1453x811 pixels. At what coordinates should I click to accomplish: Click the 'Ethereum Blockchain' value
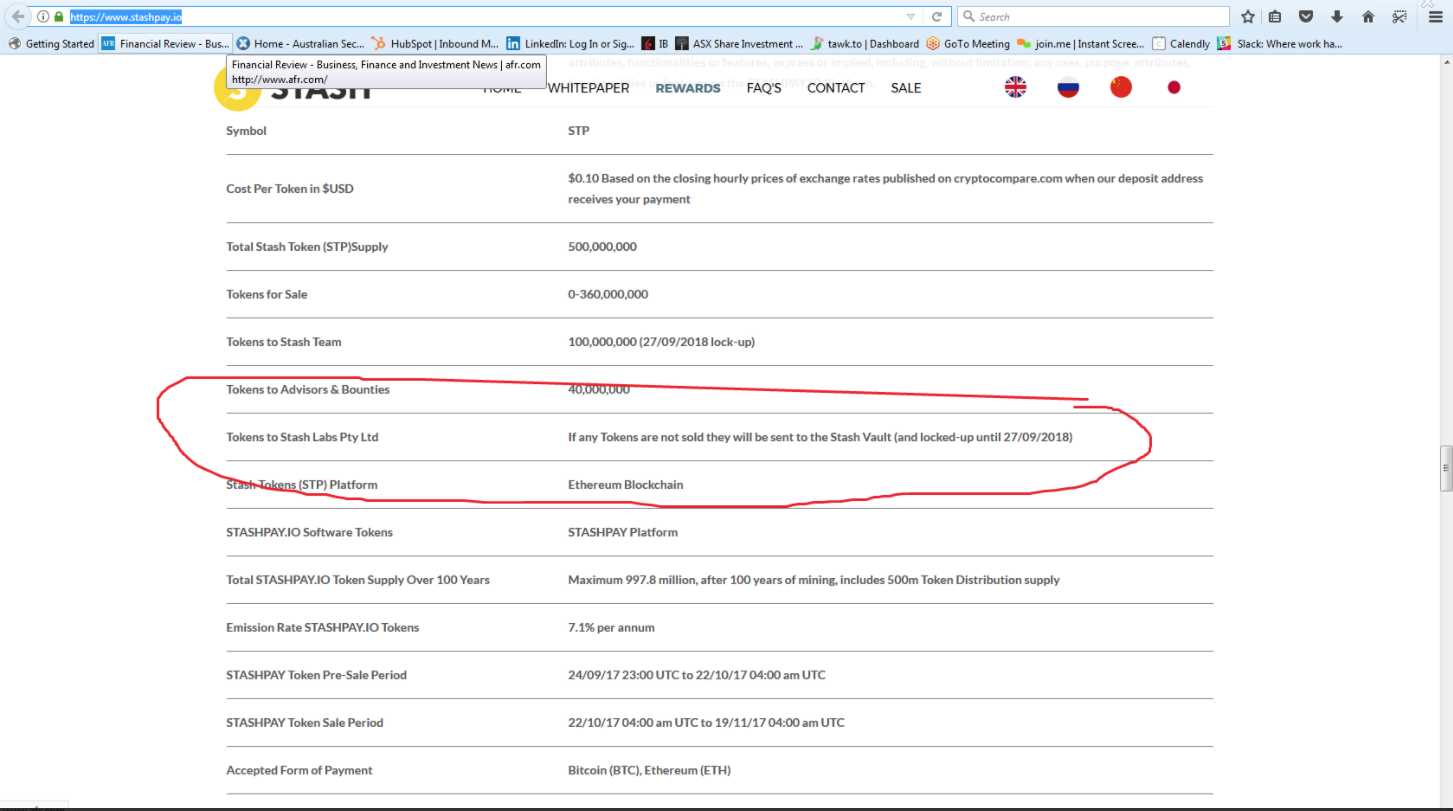pos(626,485)
